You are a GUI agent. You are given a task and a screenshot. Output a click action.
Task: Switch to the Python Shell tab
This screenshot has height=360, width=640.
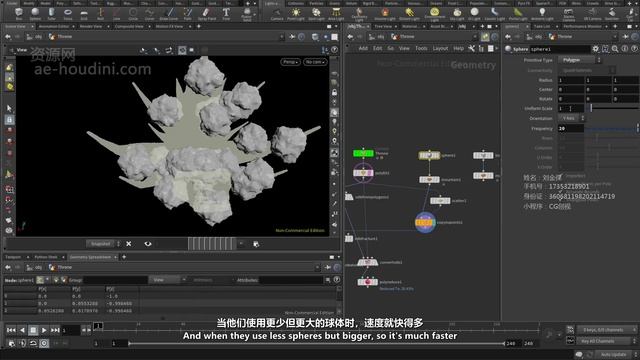(46, 257)
